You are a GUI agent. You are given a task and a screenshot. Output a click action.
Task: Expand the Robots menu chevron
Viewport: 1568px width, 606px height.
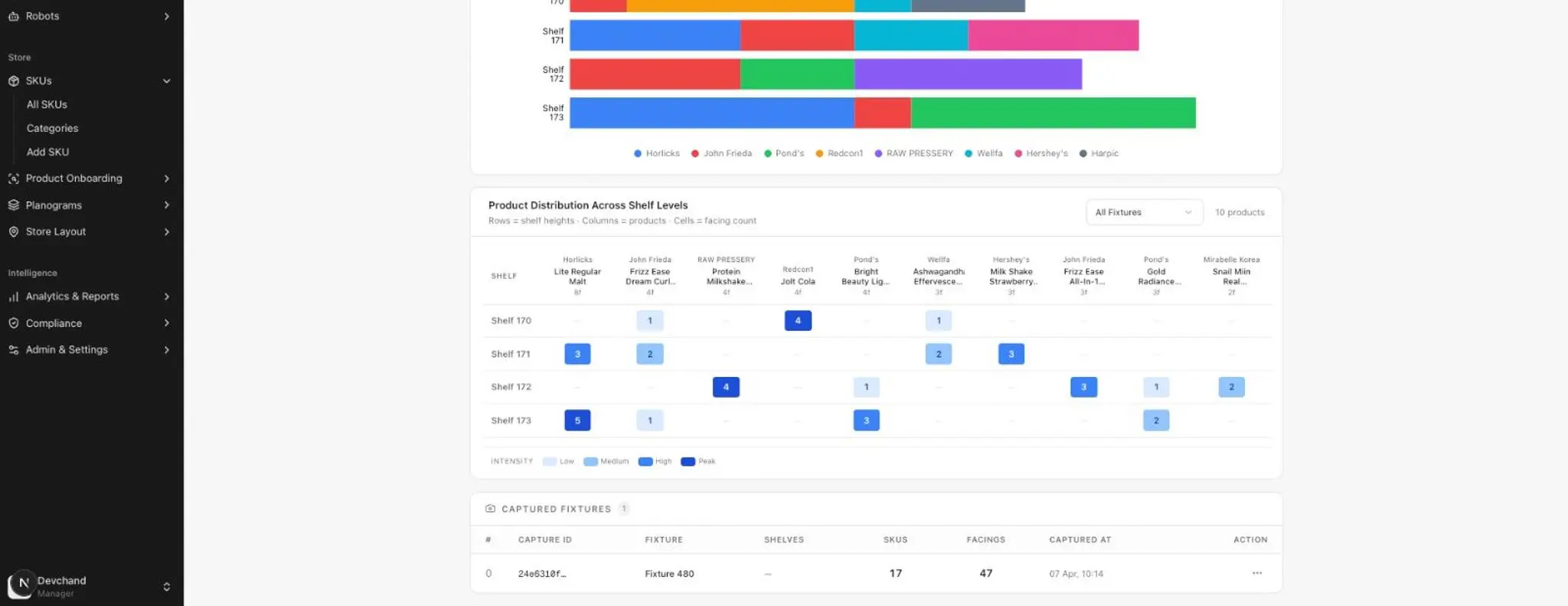166,16
